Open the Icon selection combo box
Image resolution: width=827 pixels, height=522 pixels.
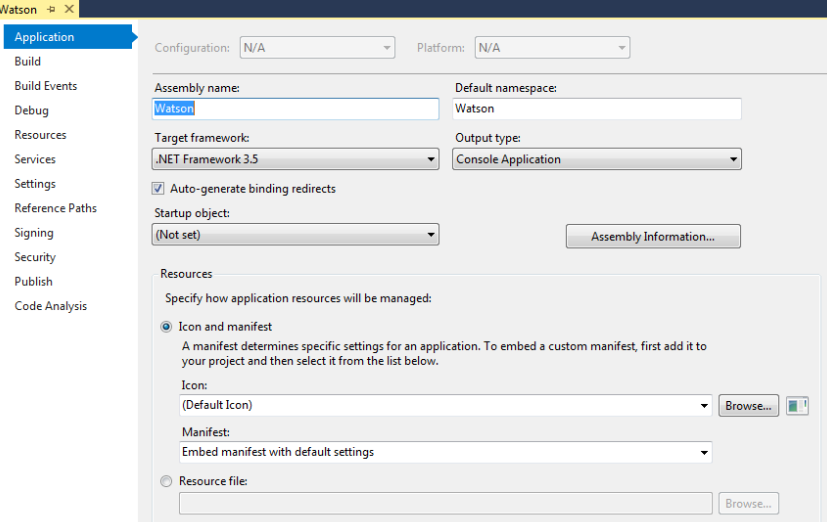(x=446, y=405)
